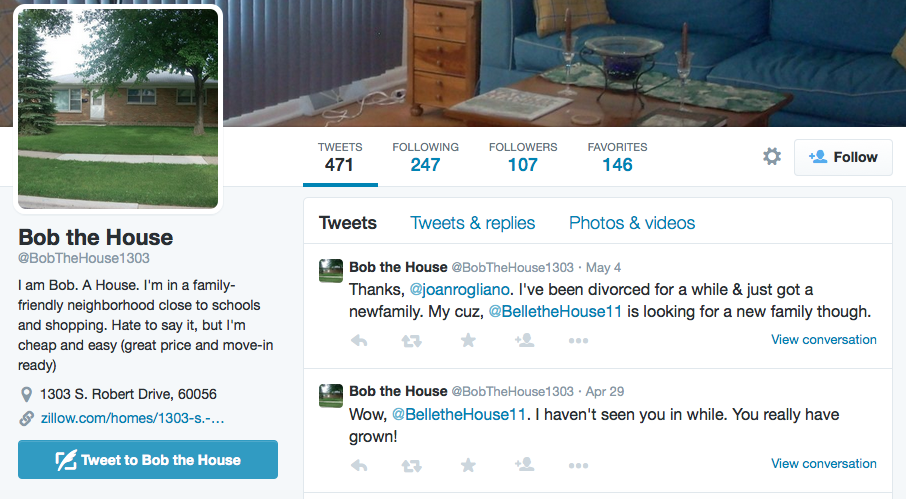Open the zillow.com homes link

[x=132, y=418]
